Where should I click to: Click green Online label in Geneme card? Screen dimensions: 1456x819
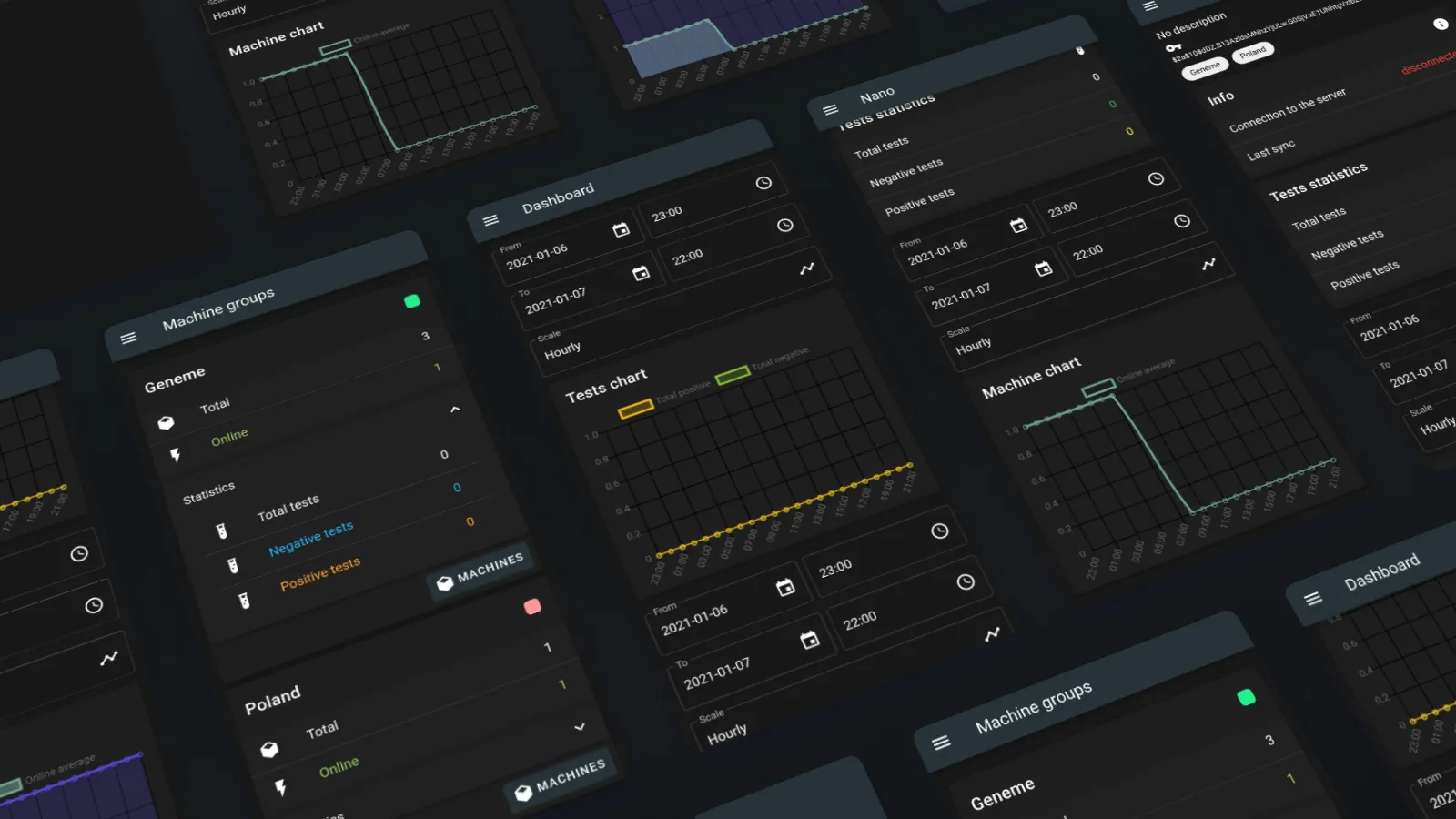(229, 437)
